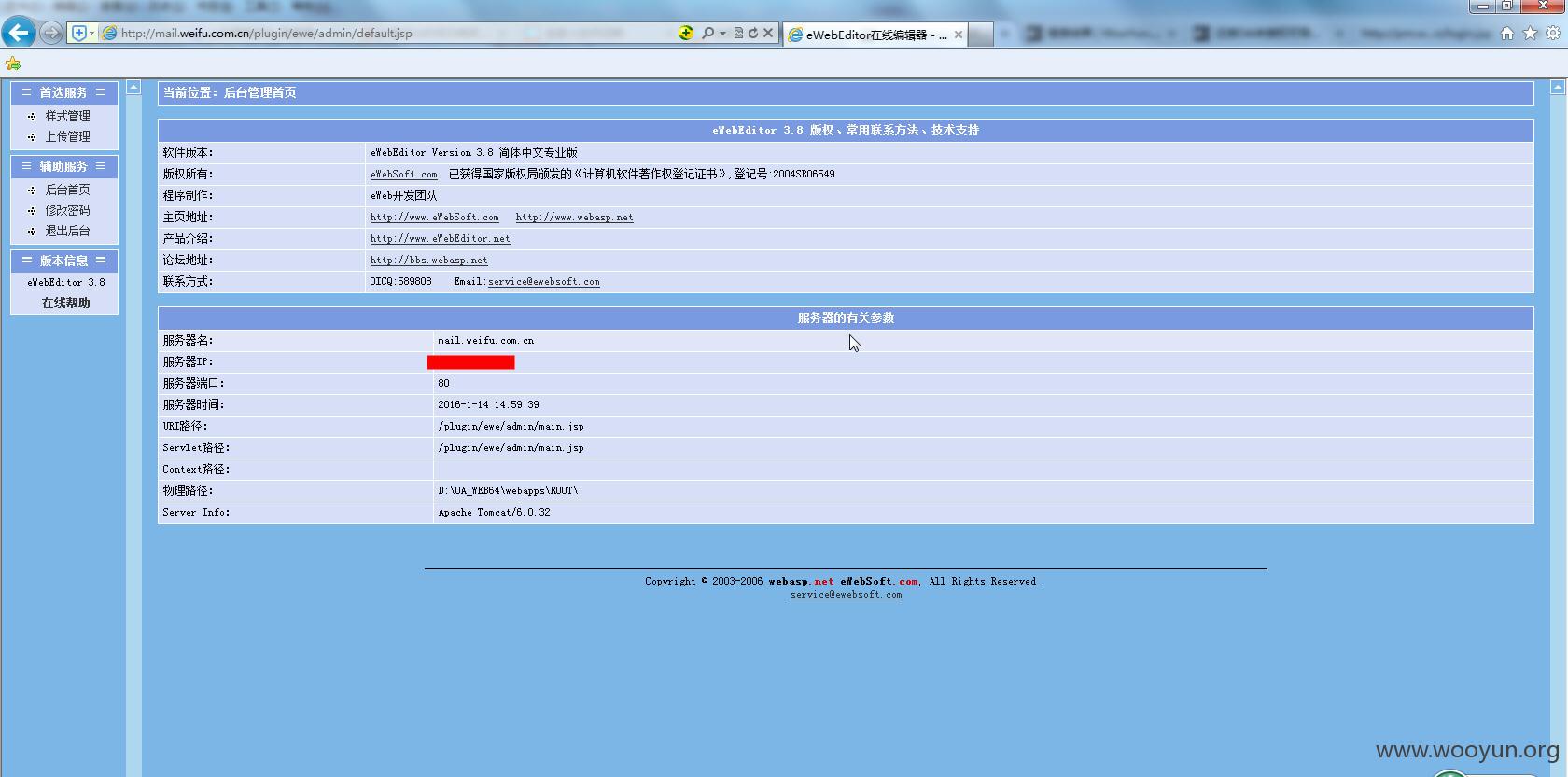Open 在线帮助 in the sidebar
The height and width of the screenshot is (777, 1568).
click(x=65, y=303)
